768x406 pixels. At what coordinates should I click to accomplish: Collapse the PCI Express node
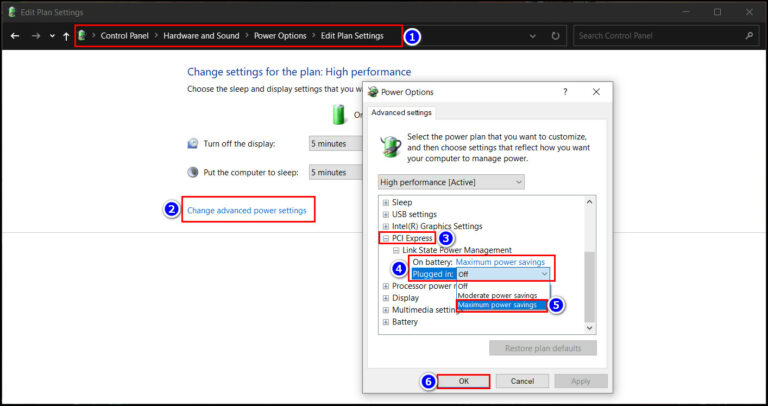coord(386,238)
